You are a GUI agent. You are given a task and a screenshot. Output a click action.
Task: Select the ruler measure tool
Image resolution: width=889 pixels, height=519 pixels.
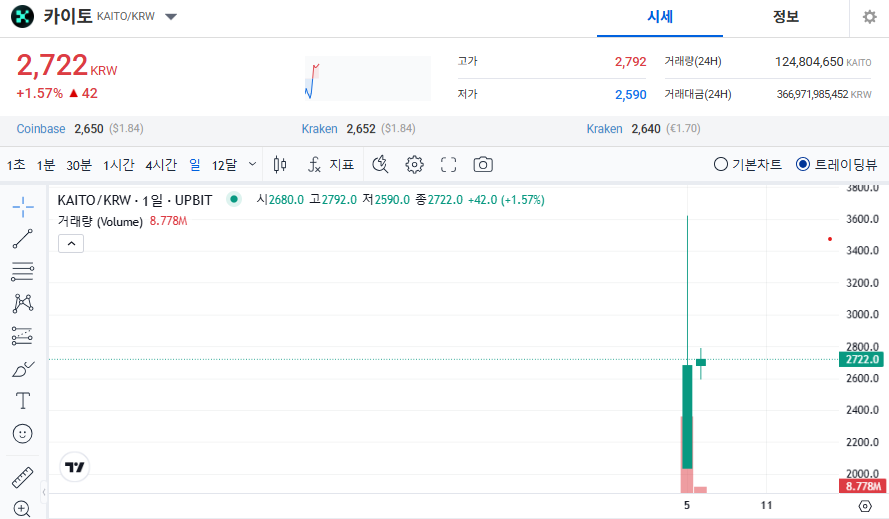[23, 478]
